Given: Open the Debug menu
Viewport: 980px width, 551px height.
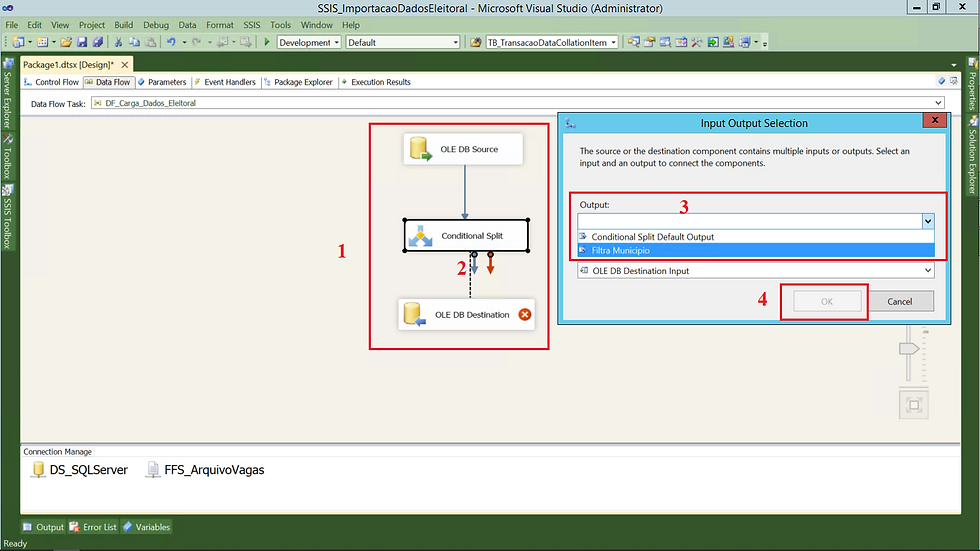Looking at the screenshot, I should [156, 25].
